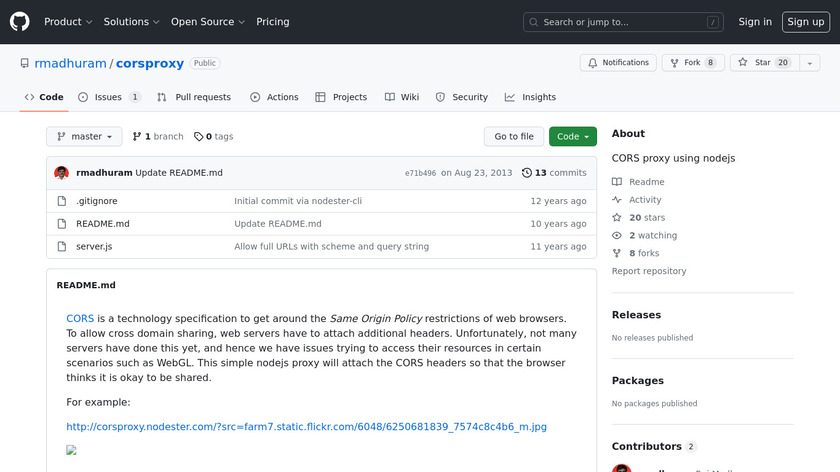Expand the Solutions menu
This screenshot has height=472, width=840.
131,22
